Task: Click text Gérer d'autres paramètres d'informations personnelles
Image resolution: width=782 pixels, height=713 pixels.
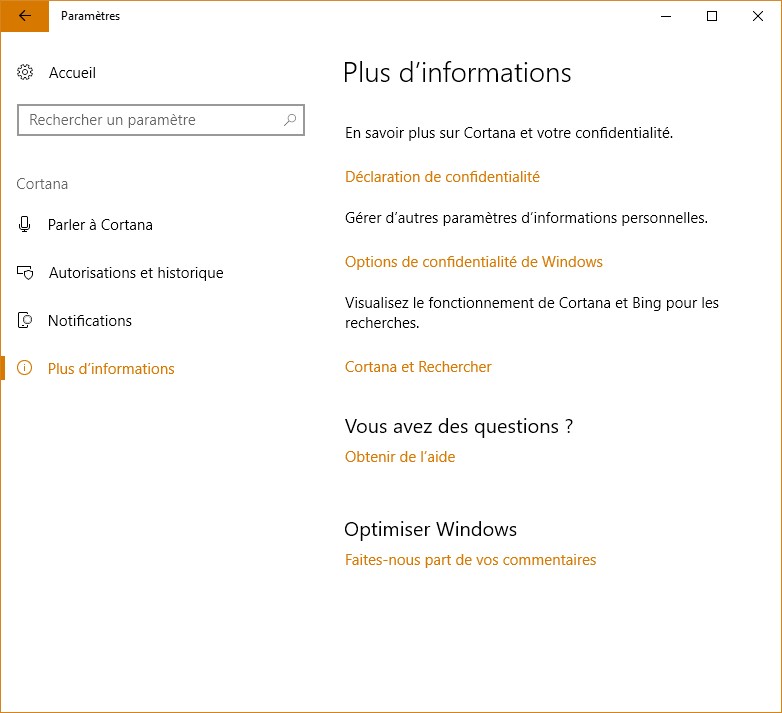Action: [526, 218]
